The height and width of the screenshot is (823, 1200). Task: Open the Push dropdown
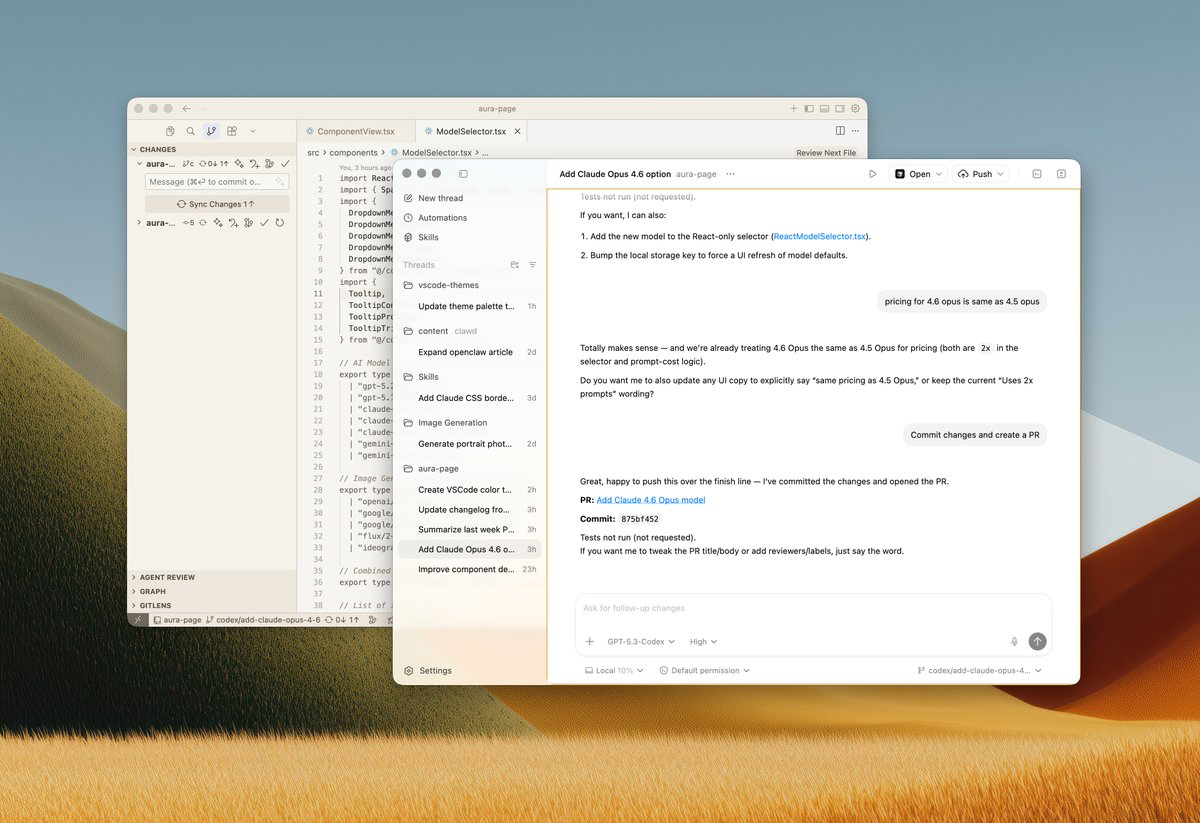(x=981, y=174)
